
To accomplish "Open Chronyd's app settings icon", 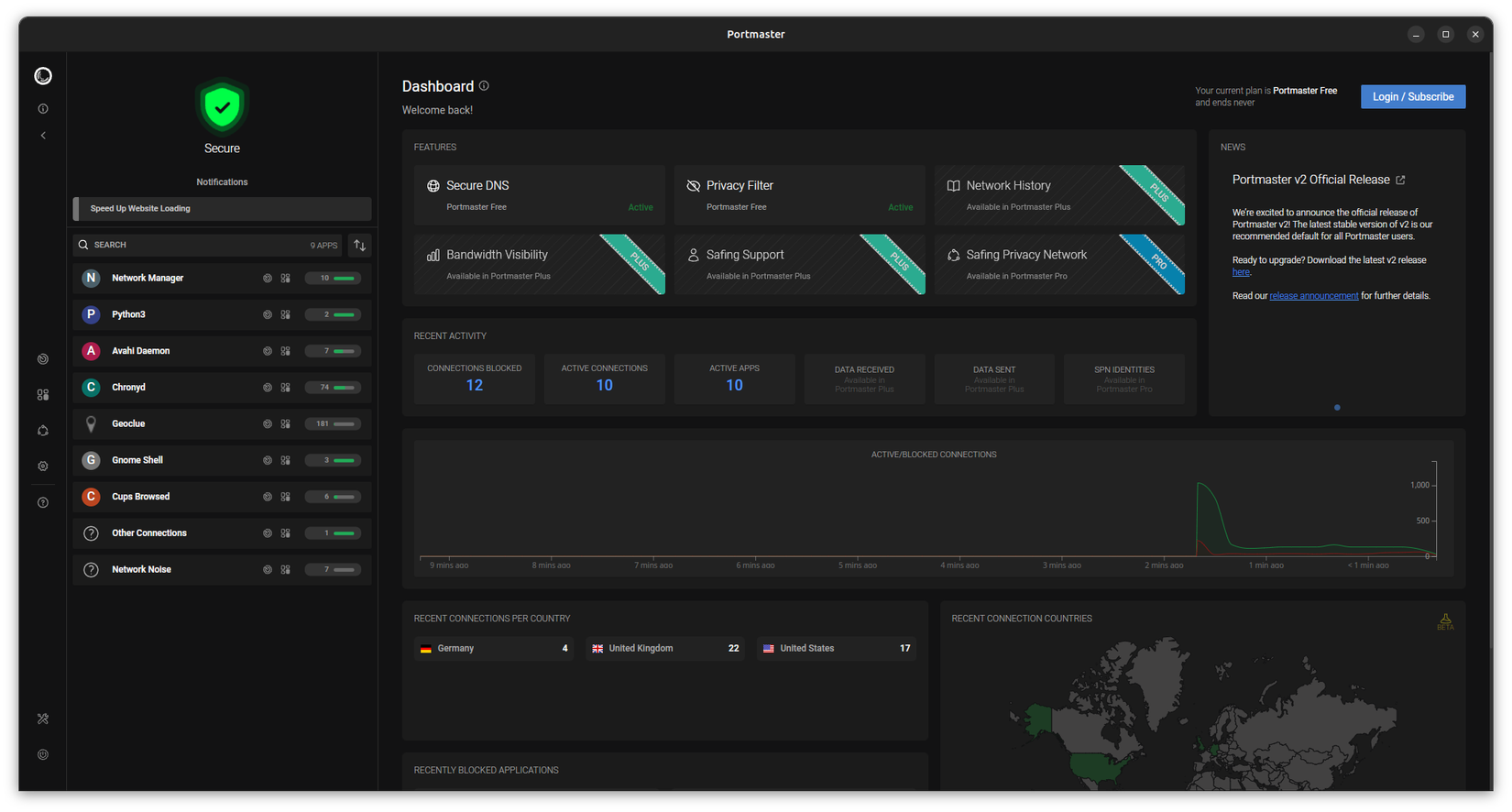I will [x=286, y=388].
